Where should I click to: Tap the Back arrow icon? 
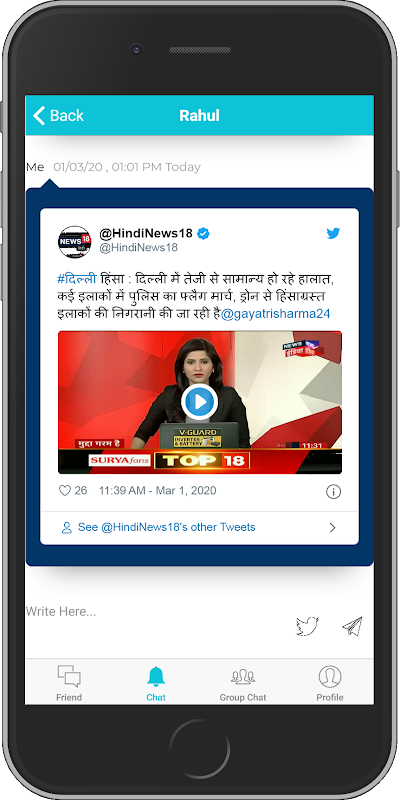point(39,115)
